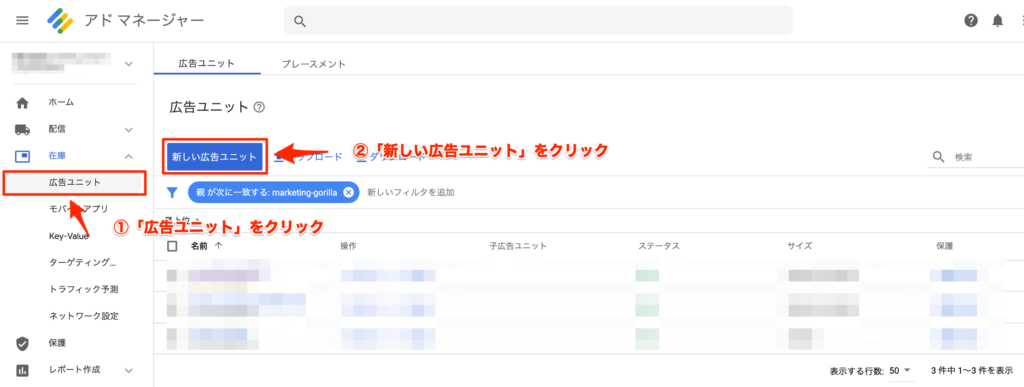This screenshot has width=1024, height=387.
Task: Focus the top search bar
Action: [538, 21]
